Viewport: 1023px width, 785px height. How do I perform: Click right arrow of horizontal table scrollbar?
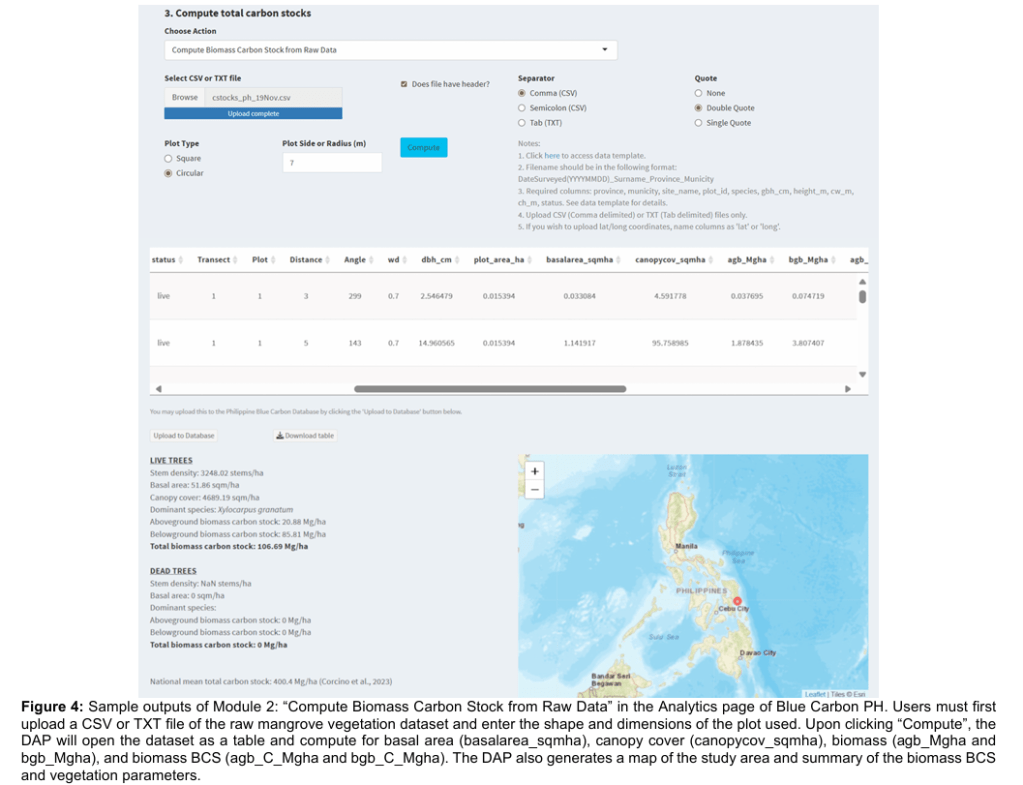click(x=850, y=389)
